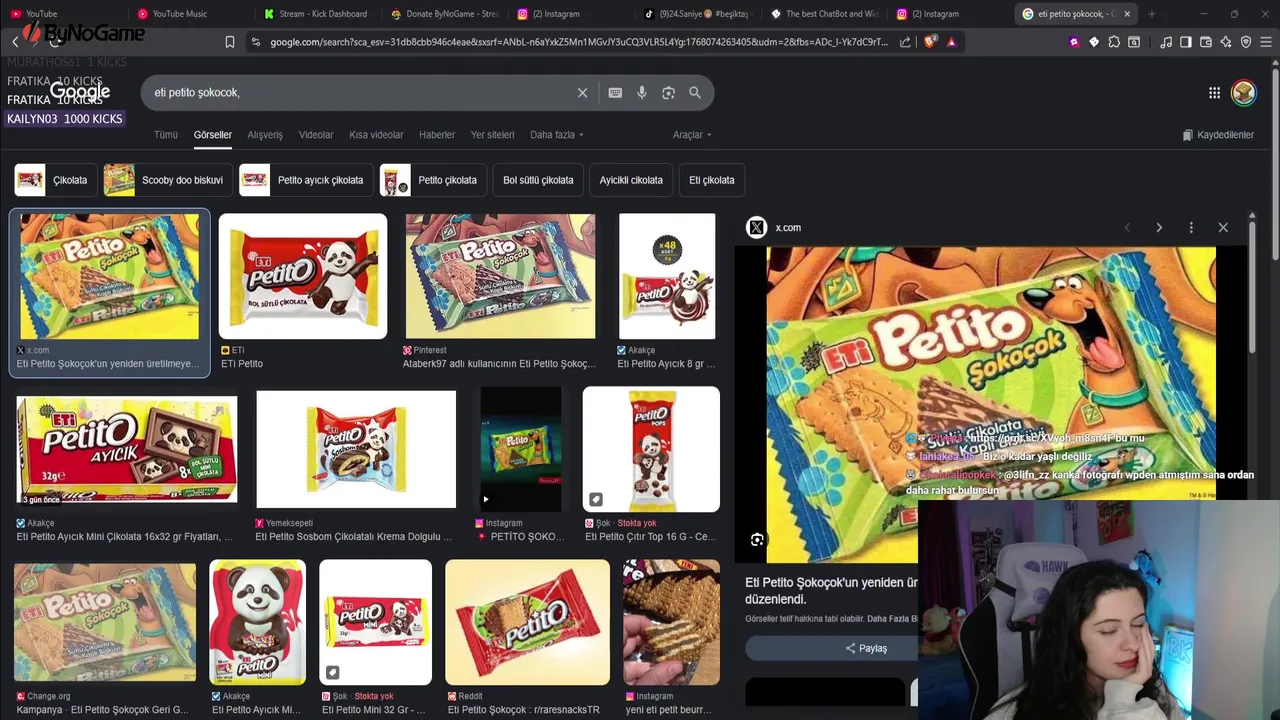Image resolution: width=1280 pixels, height=720 pixels.
Task: Expand the Araçlar tools dropdown
Action: click(692, 135)
